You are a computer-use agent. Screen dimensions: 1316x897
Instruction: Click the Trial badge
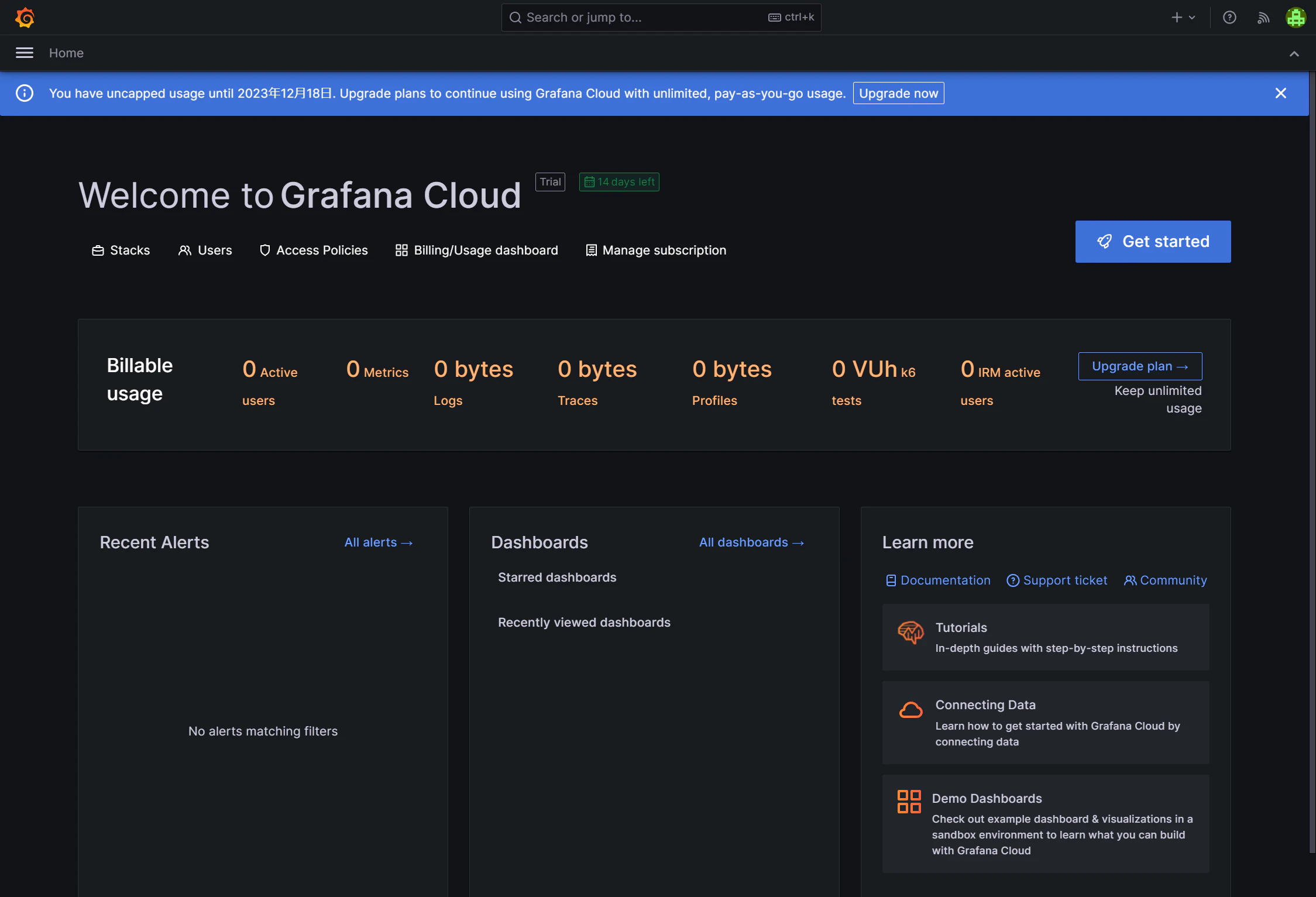coord(550,182)
